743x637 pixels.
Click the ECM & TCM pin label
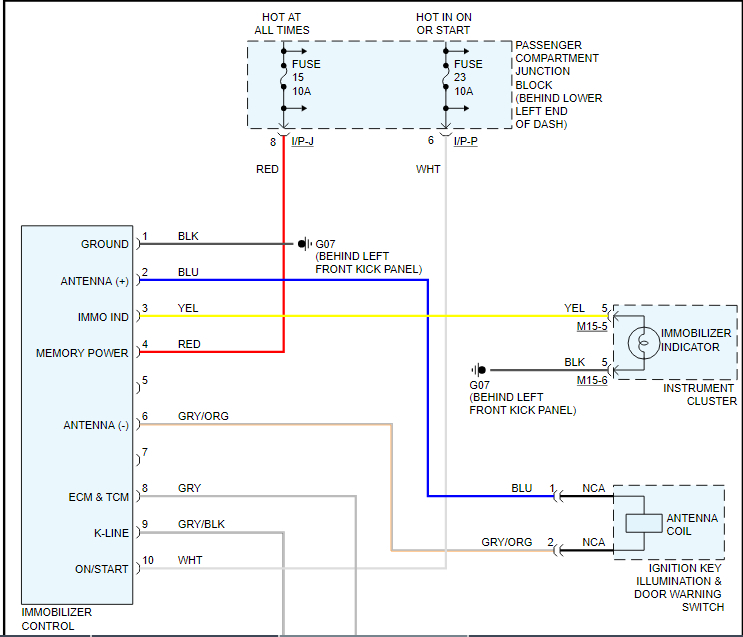click(x=99, y=497)
